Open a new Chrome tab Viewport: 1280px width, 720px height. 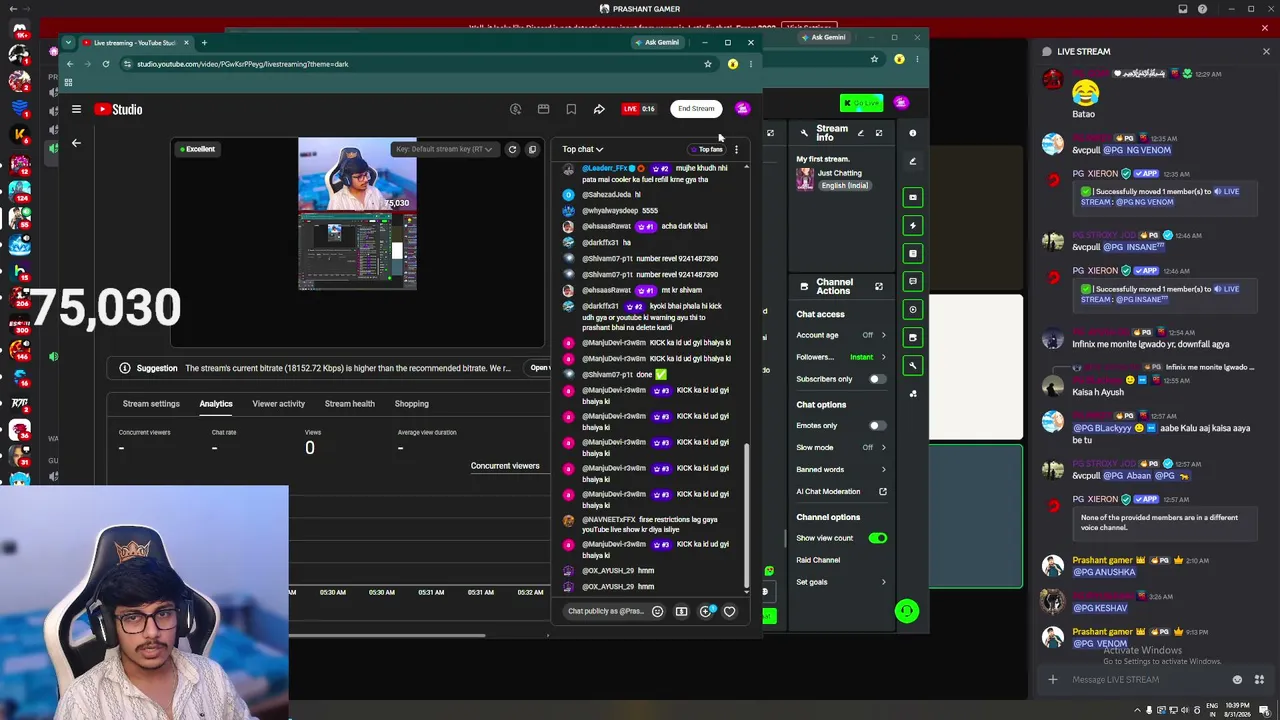[204, 43]
